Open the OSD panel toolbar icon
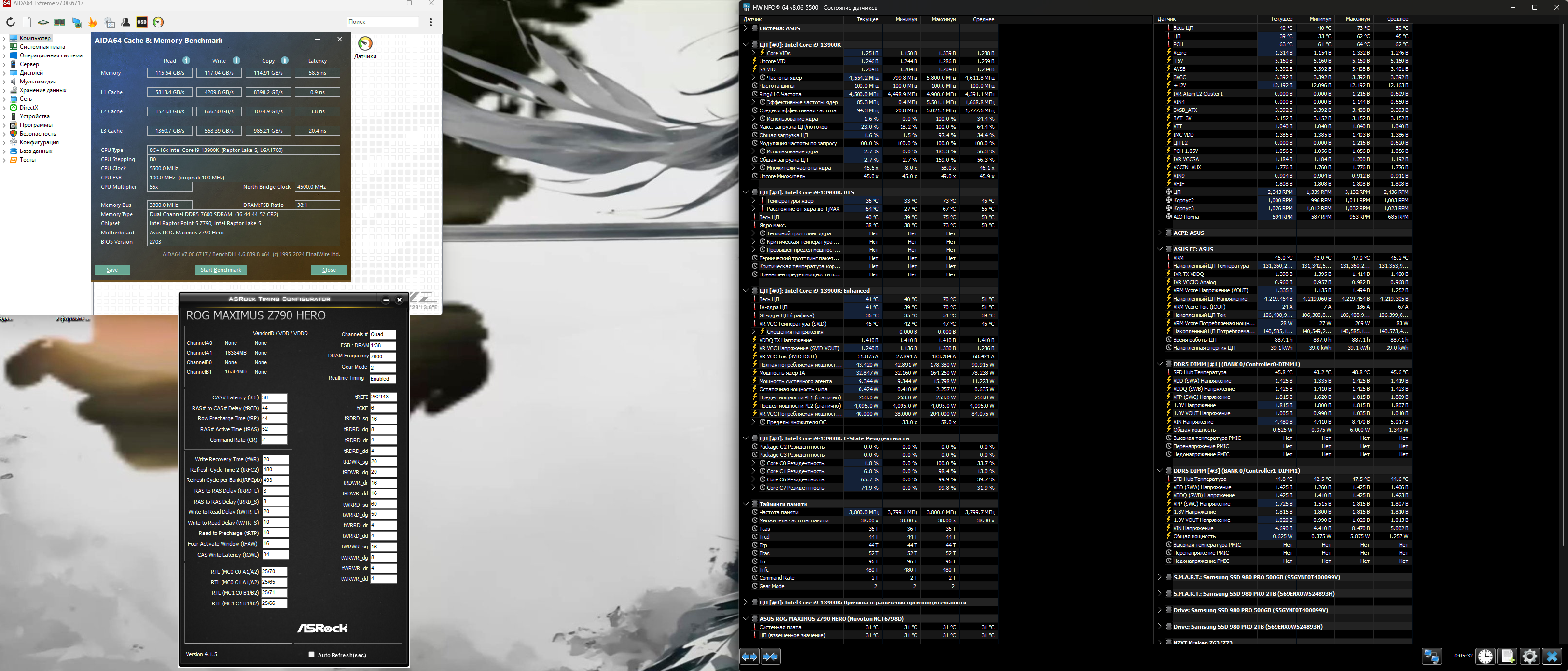Screen dimensions: 1568x671 (x=142, y=23)
